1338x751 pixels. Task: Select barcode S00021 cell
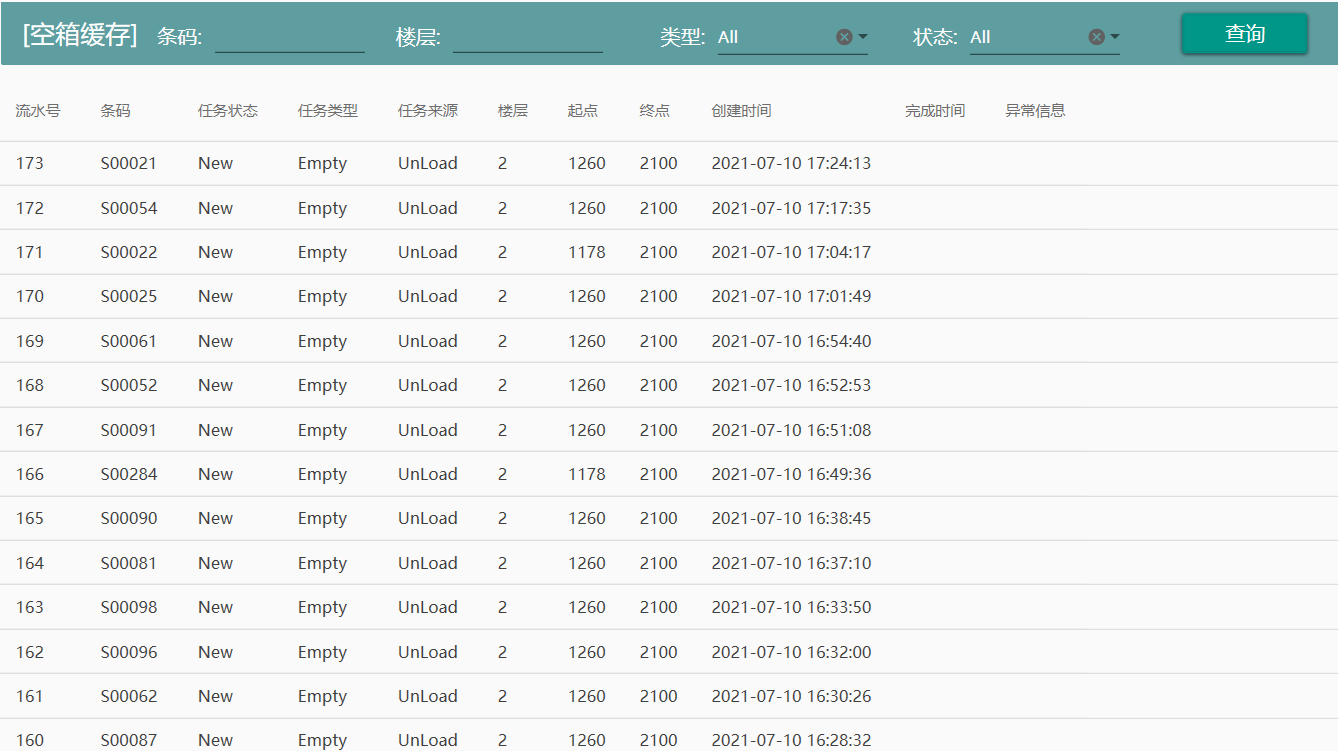click(x=129, y=163)
